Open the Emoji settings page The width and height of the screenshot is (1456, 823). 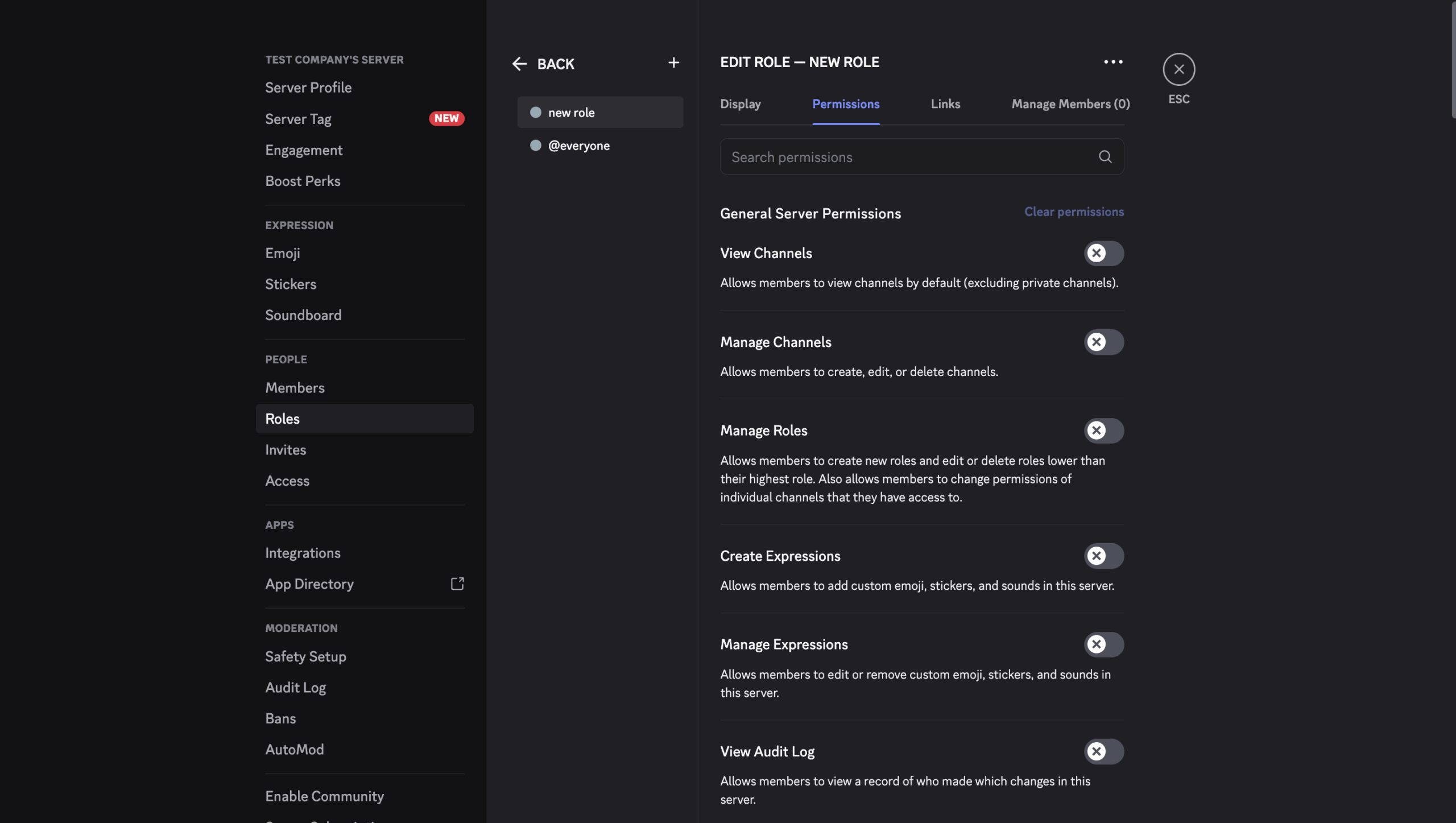[x=365, y=253]
